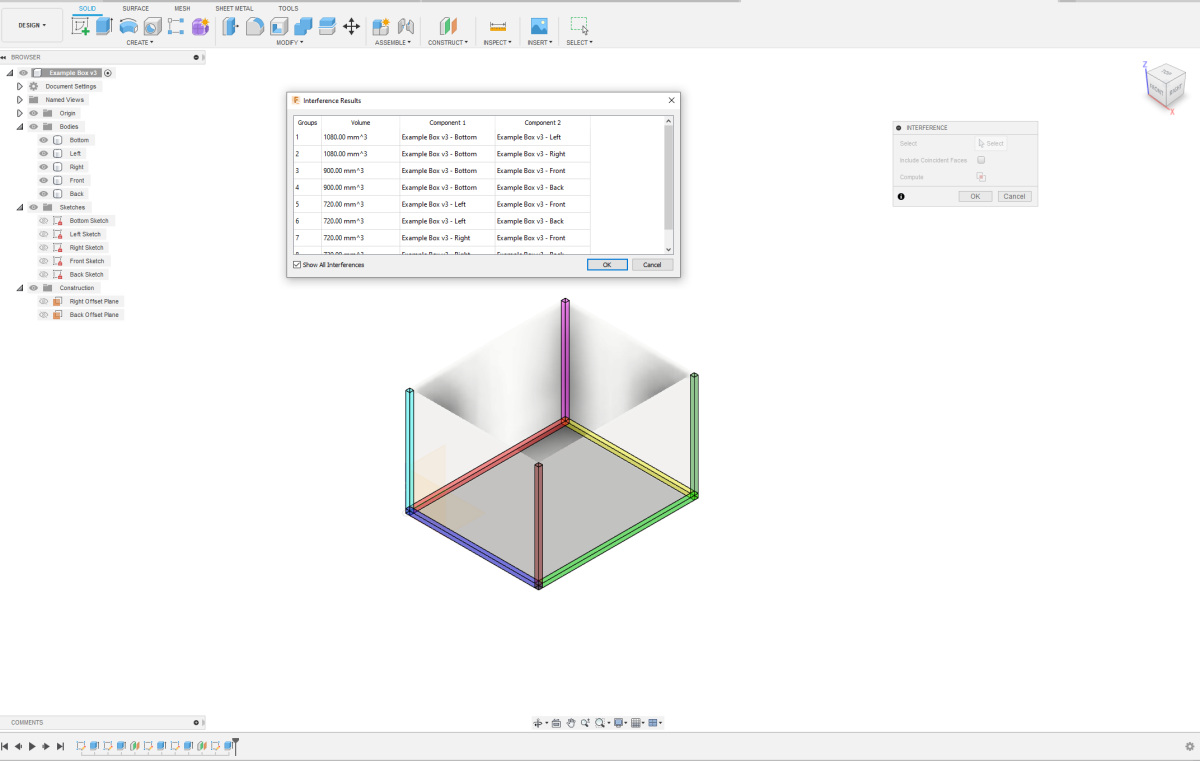Select the Hole tool
Screen dimensions: 1200x761
pyautogui.click(x=152, y=27)
